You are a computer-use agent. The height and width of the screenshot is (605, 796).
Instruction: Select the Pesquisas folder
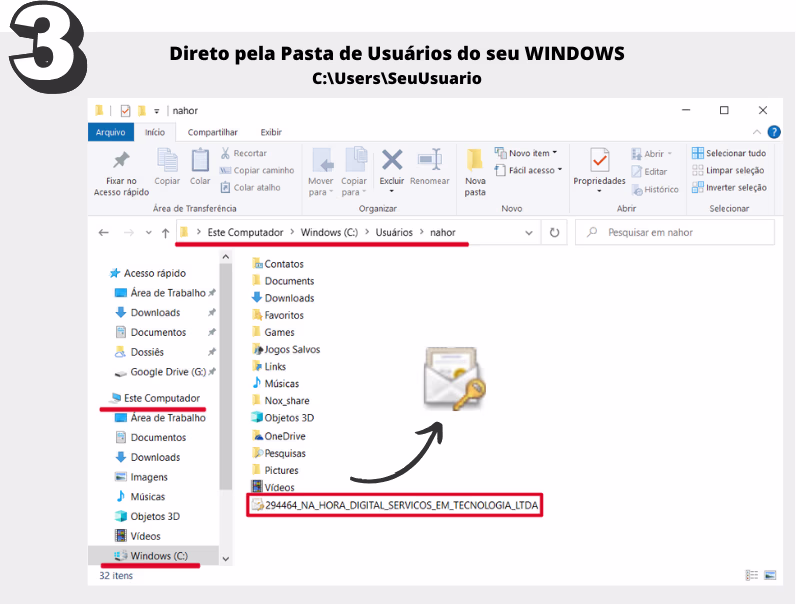coord(279,453)
